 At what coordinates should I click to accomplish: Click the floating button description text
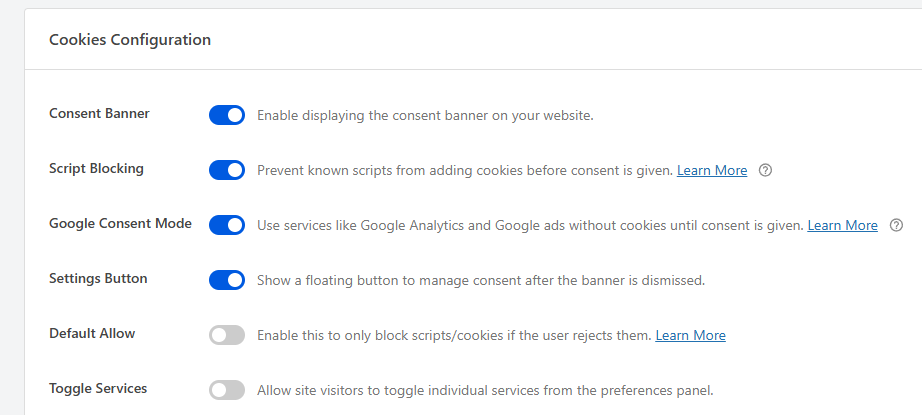[481, 280]
